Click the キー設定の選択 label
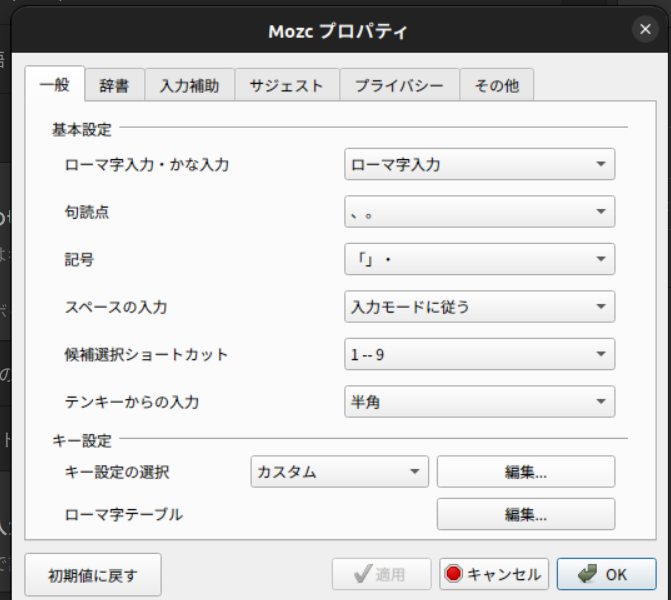 point(117,472)
